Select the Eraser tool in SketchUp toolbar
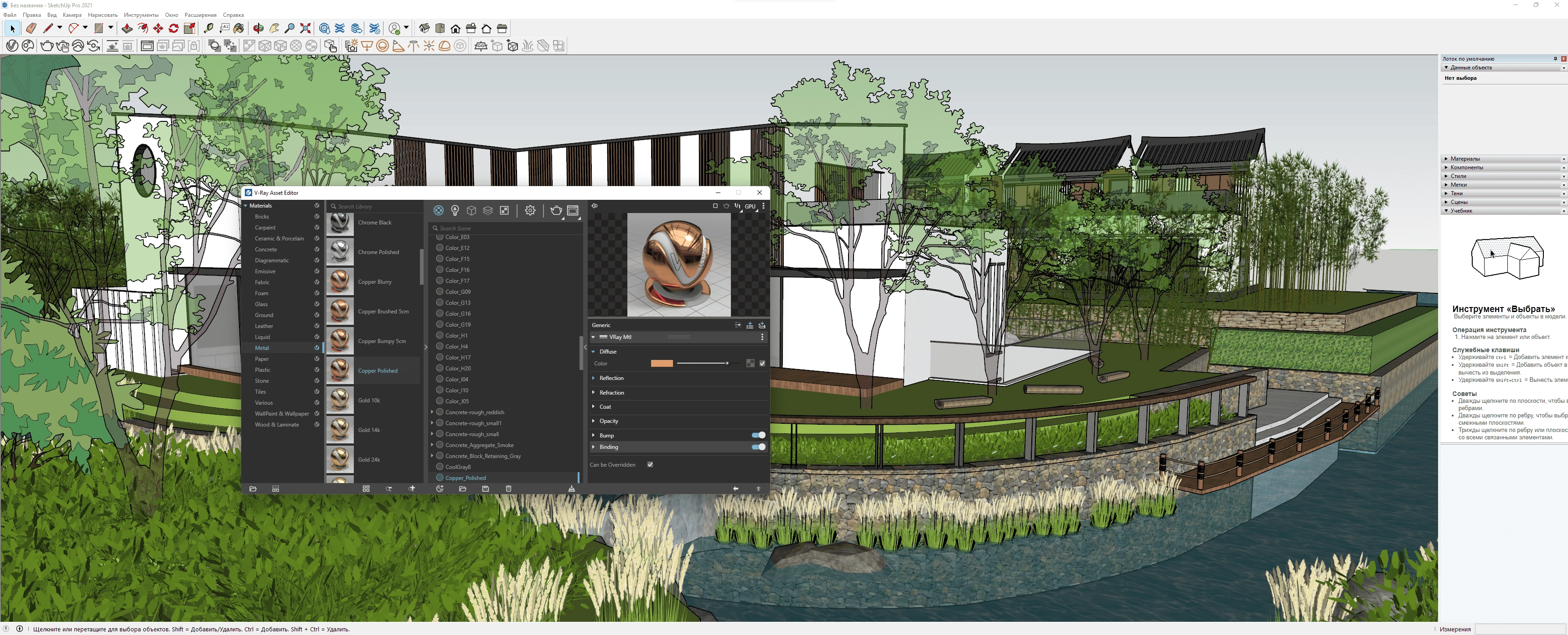 click(x=31, y=28)
